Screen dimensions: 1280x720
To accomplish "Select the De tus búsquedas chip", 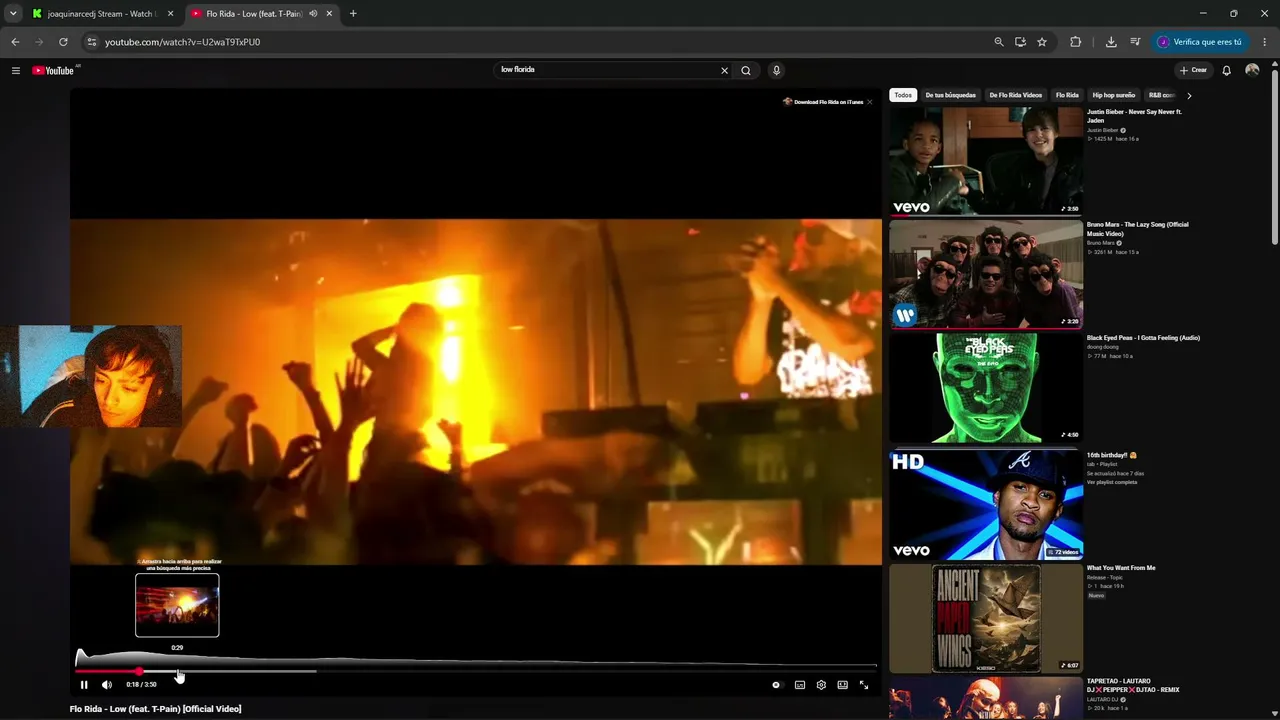I will click(x=950, y=95).
